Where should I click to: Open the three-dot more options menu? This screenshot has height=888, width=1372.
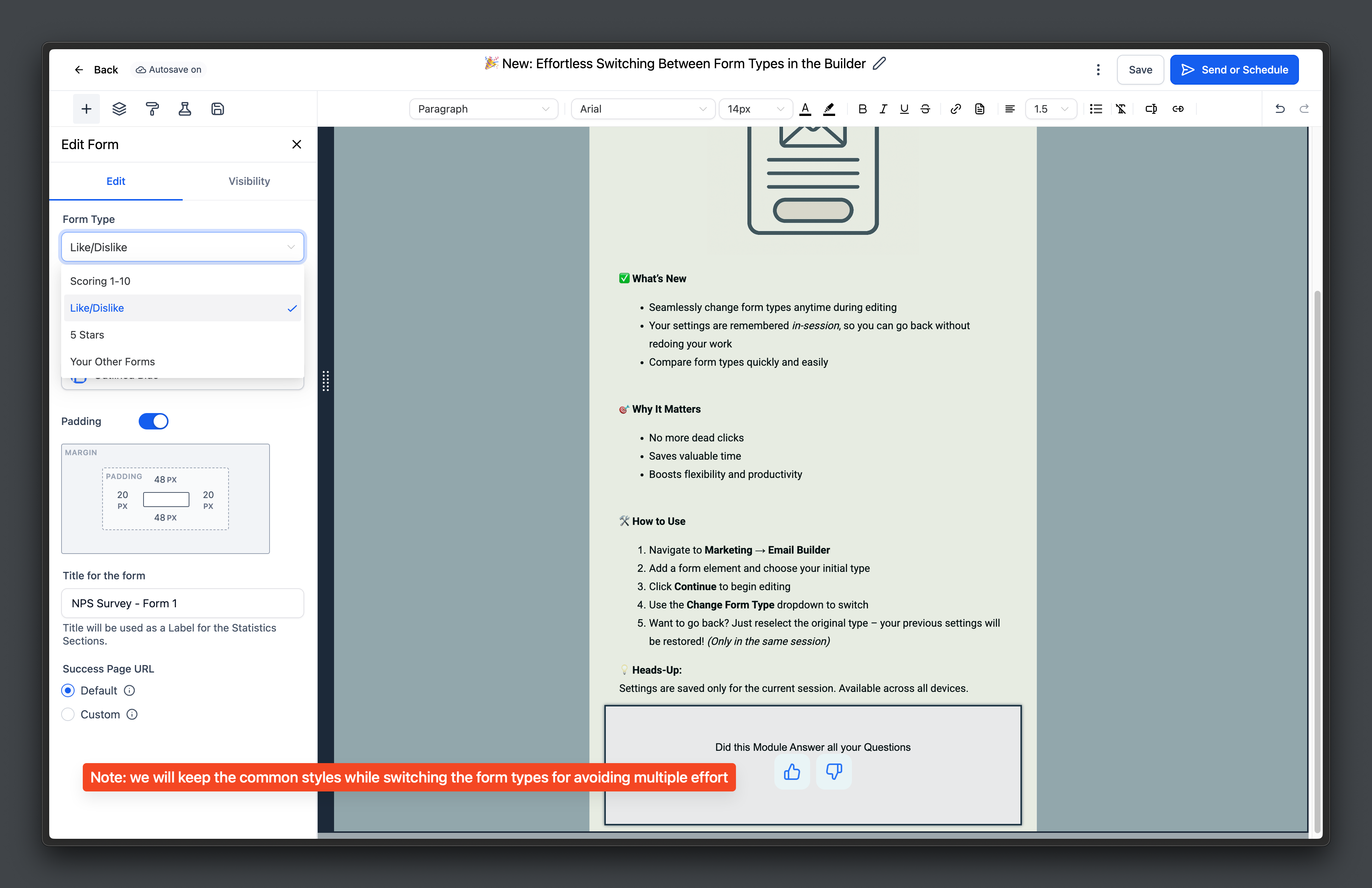point(1098,70)
